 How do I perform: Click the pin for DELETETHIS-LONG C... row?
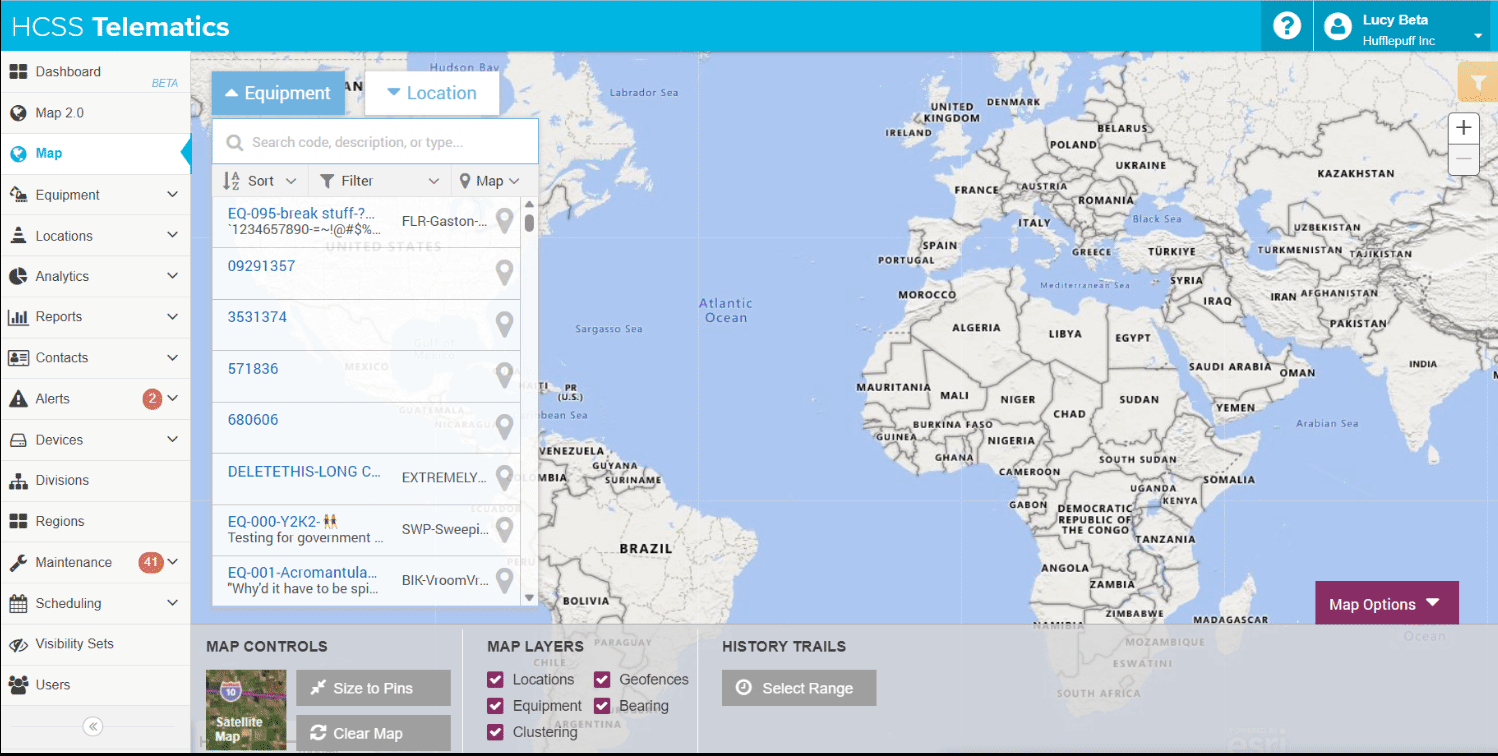(505, 477)
